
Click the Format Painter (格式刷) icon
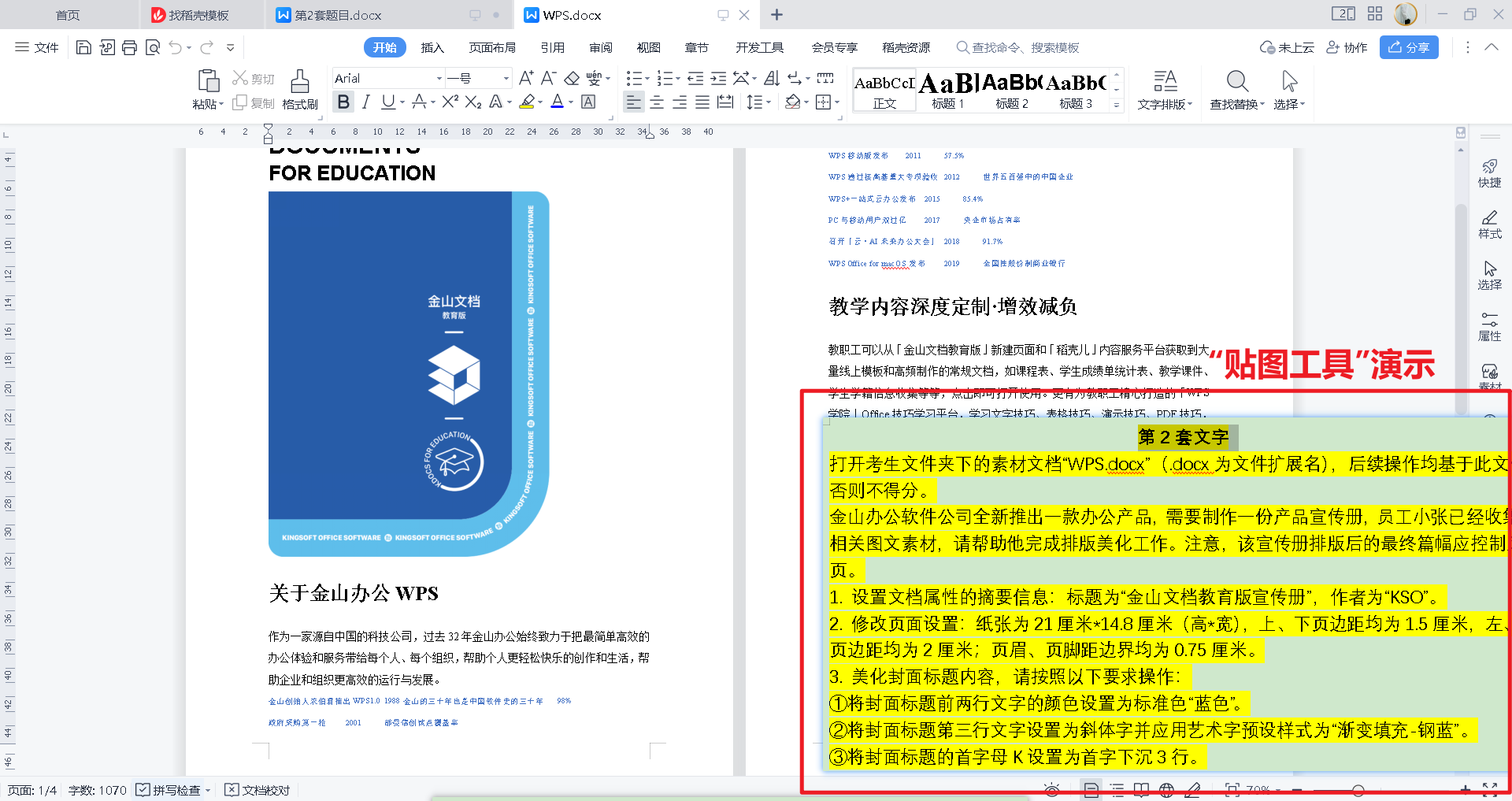tap(300, 80)
